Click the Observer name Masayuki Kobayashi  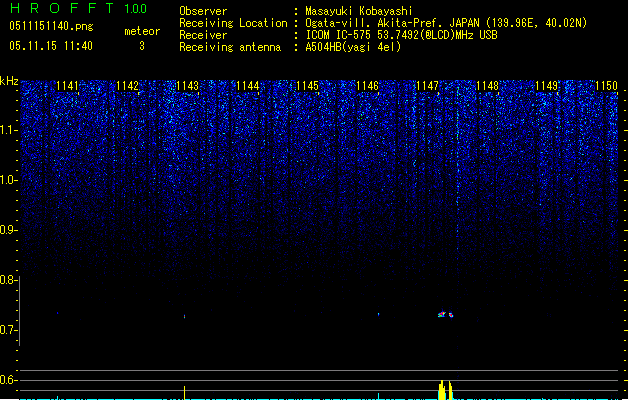point(358,11)
